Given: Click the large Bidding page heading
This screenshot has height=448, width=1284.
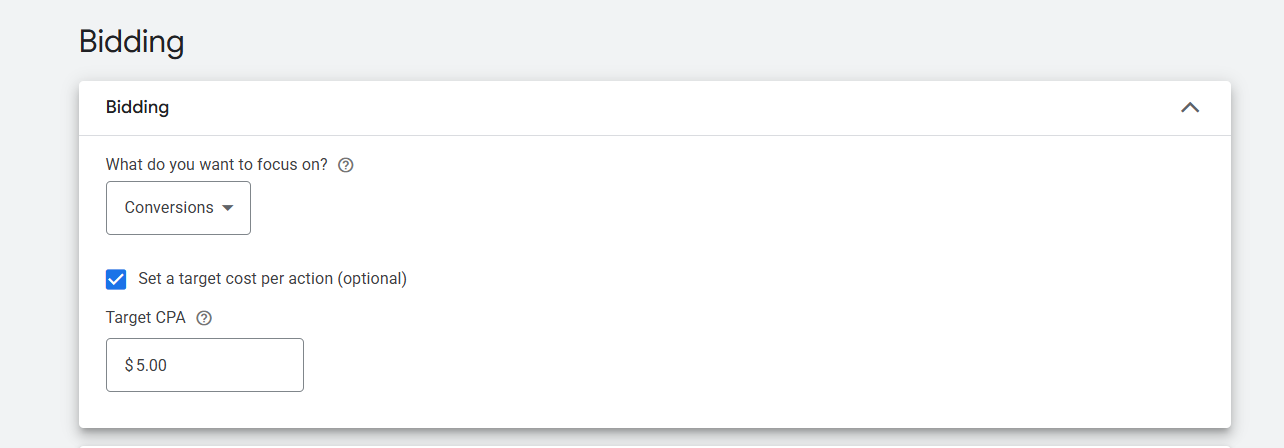Looking at the screenshot, I should (x=131, y=43).
